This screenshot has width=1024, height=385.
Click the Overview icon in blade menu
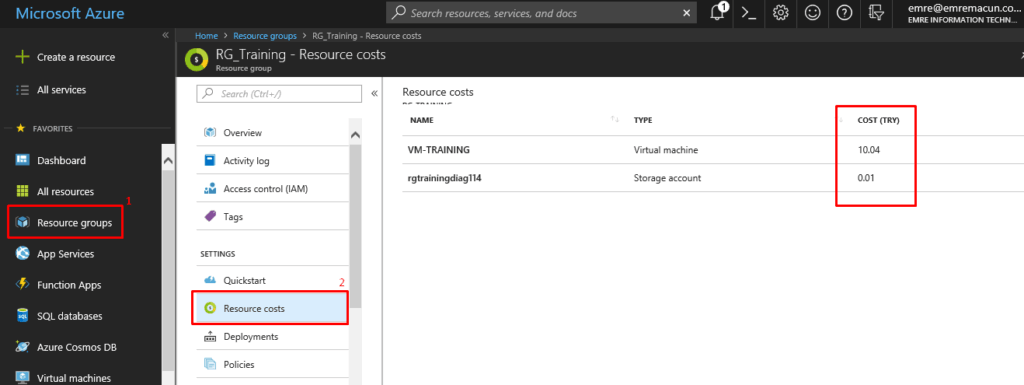210,132
